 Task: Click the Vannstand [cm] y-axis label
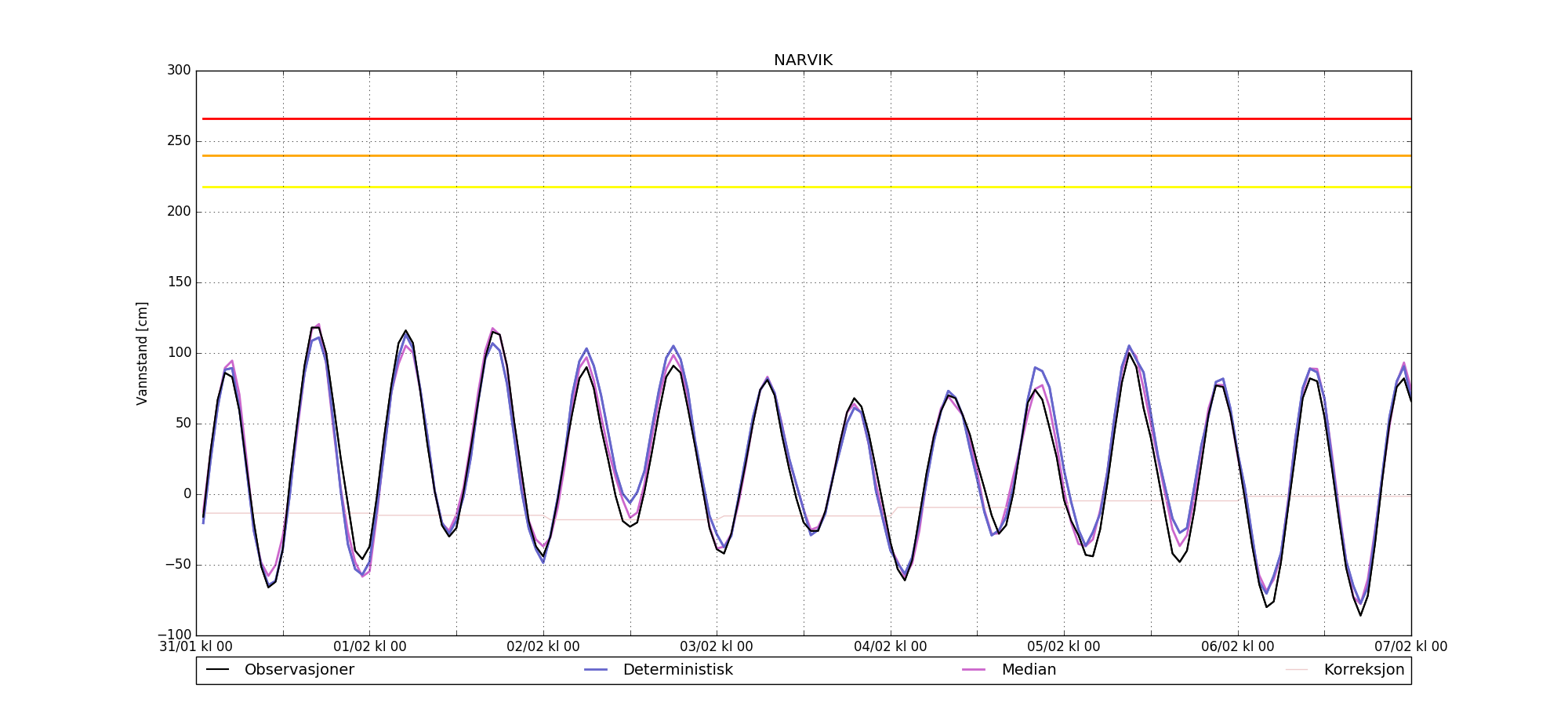(142, 353)
